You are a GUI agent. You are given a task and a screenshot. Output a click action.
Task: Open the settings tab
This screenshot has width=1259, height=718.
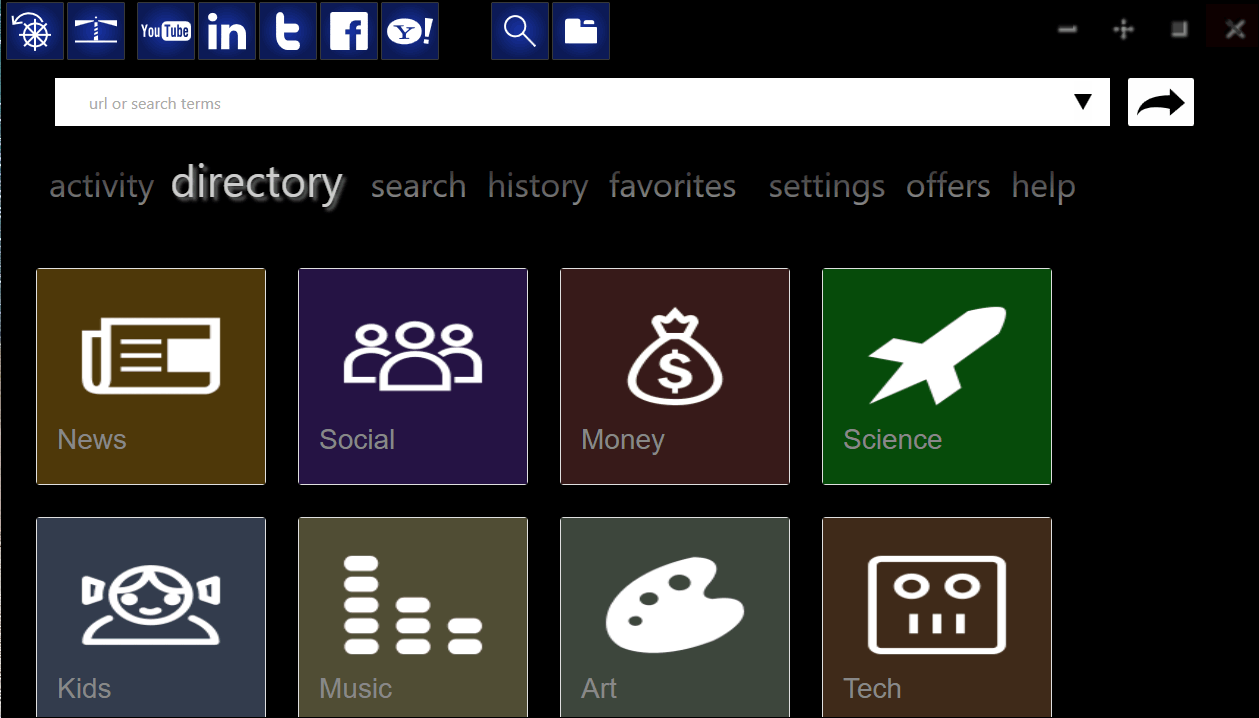(827, 186)
